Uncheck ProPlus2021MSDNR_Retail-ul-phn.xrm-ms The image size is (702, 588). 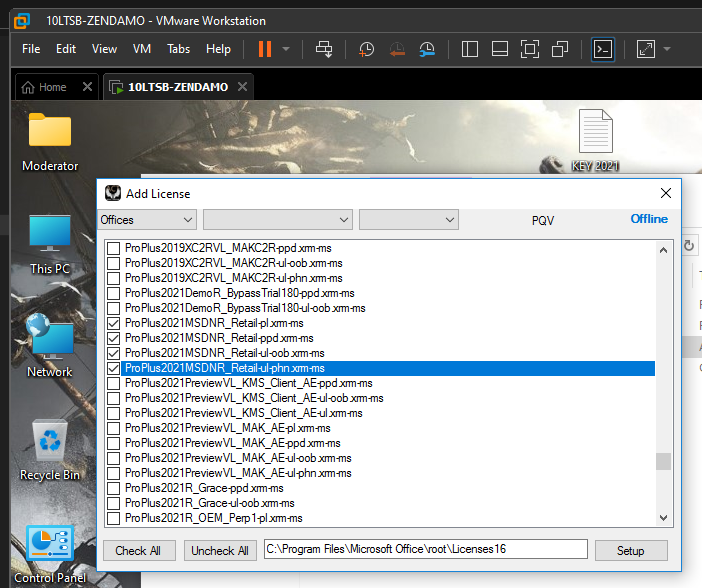click(x=114, y=368)
